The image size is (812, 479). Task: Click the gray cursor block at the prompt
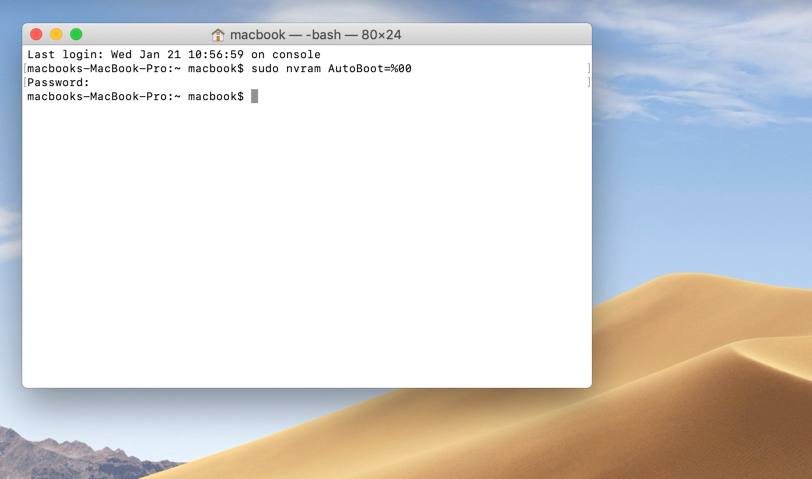(x=254, y=96)
